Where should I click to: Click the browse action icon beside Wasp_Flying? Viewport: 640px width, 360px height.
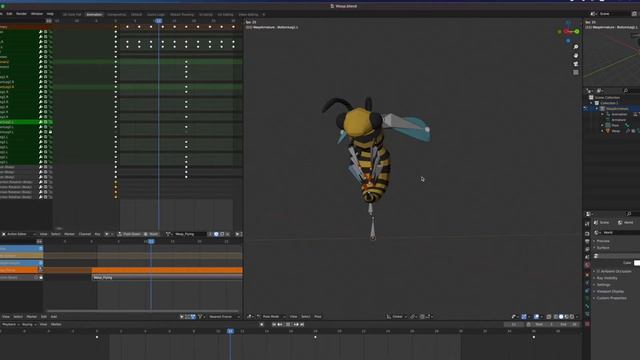tap(168, 234)
